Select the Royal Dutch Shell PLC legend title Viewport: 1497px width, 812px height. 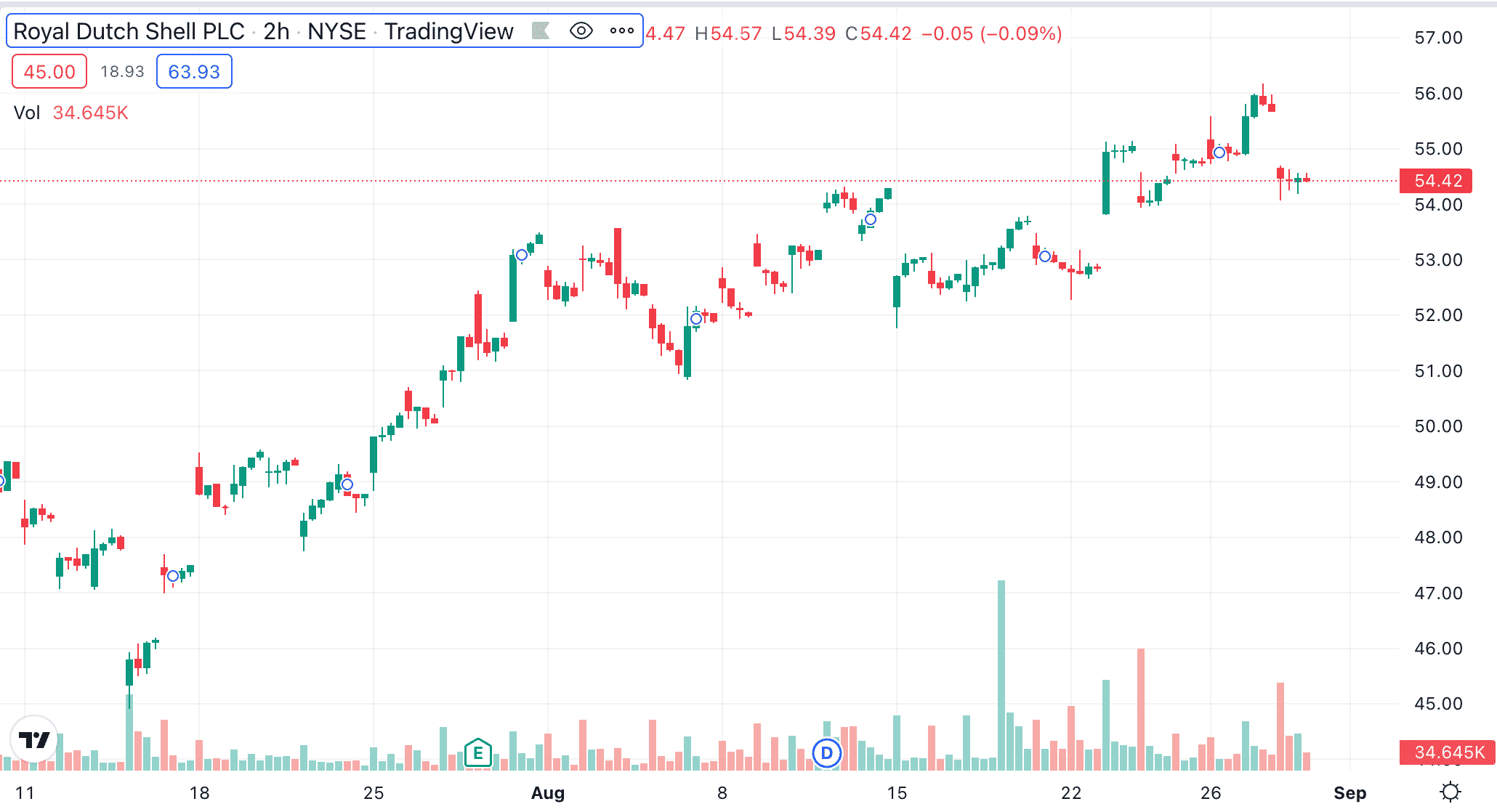click(129, 31)
